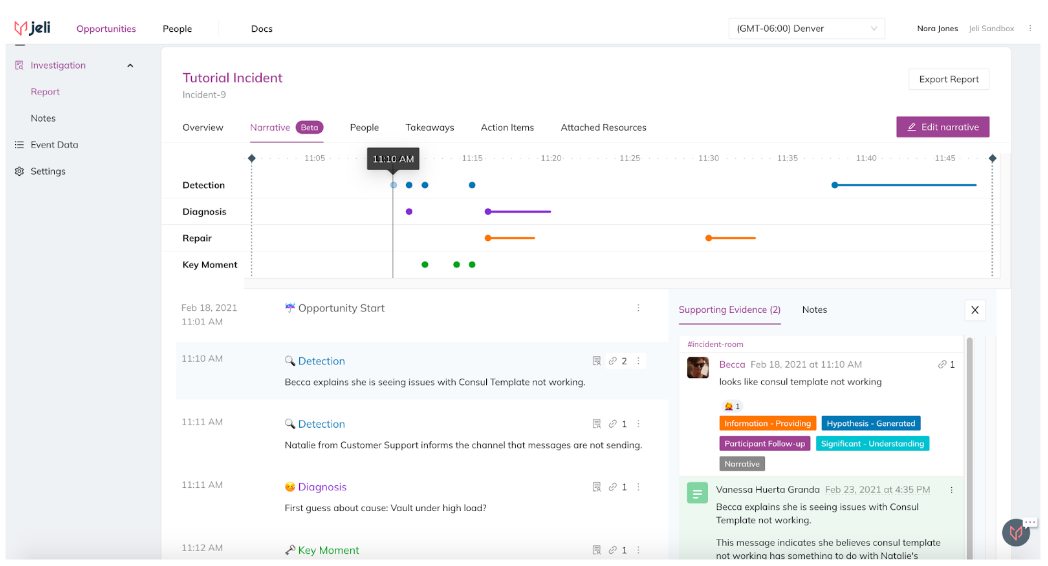Click the Edit narrative button
The width and height of the screenshot is (1048, 566).
tap(942, 127)
